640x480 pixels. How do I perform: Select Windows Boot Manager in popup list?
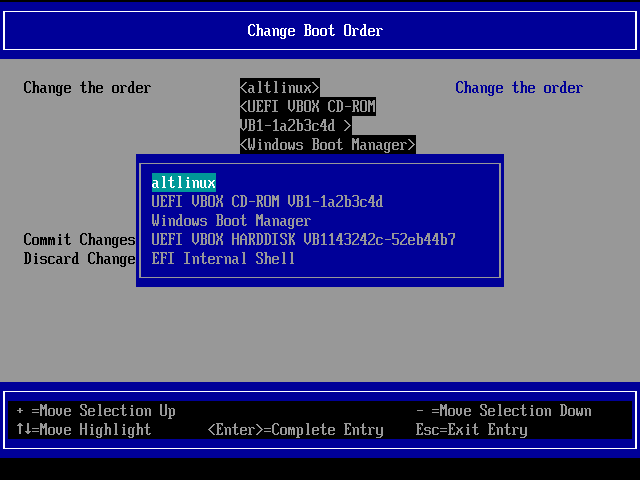tap(231, 221)
